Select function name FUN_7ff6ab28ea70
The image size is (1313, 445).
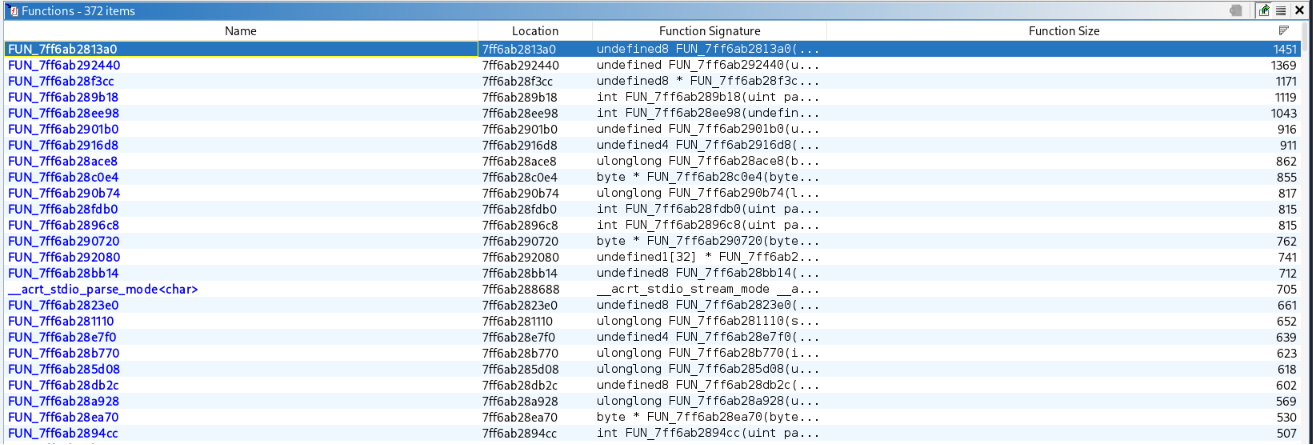[x=63, y=417]
